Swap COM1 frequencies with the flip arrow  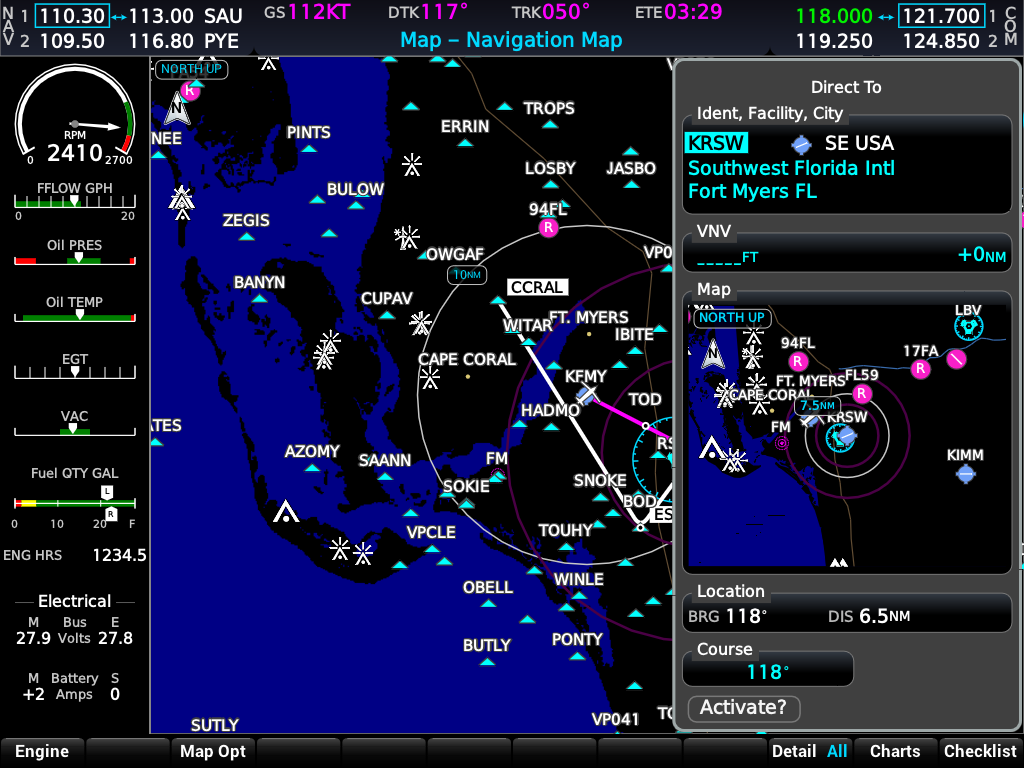click(x=886, y=17)
